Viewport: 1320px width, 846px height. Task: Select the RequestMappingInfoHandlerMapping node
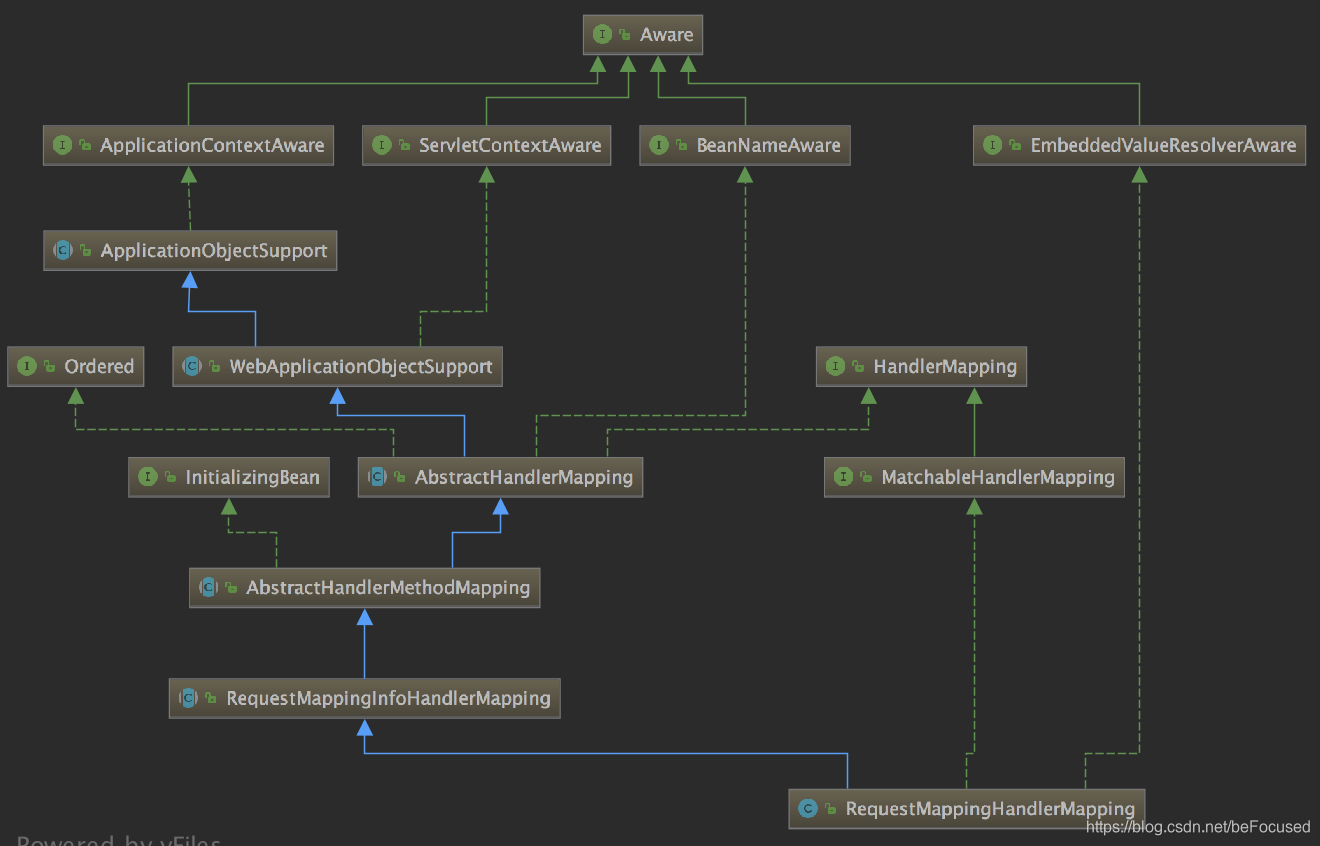point(364,698)
